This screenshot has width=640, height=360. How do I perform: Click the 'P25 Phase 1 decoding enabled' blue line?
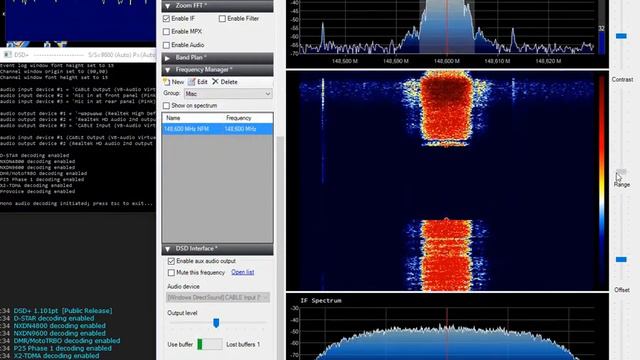pyautogui.click(x=62, y=349)
